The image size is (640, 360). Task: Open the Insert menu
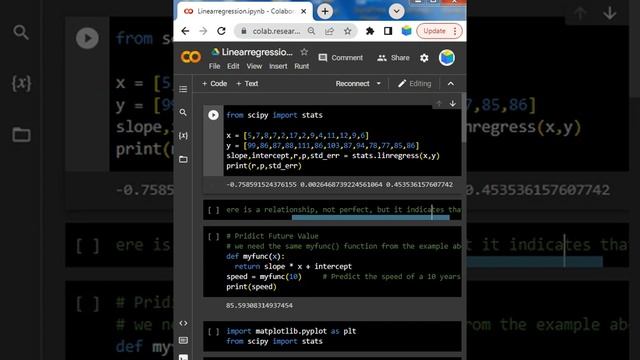(x=278, y=66)
